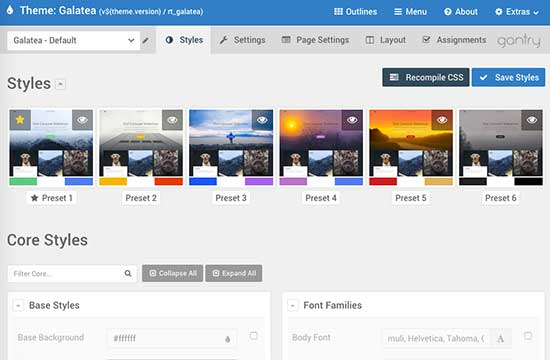Click the Gantry droplet logo icon
Image resolution: width=550 pixels, height=360 pixels.
[x=10, y=10]
